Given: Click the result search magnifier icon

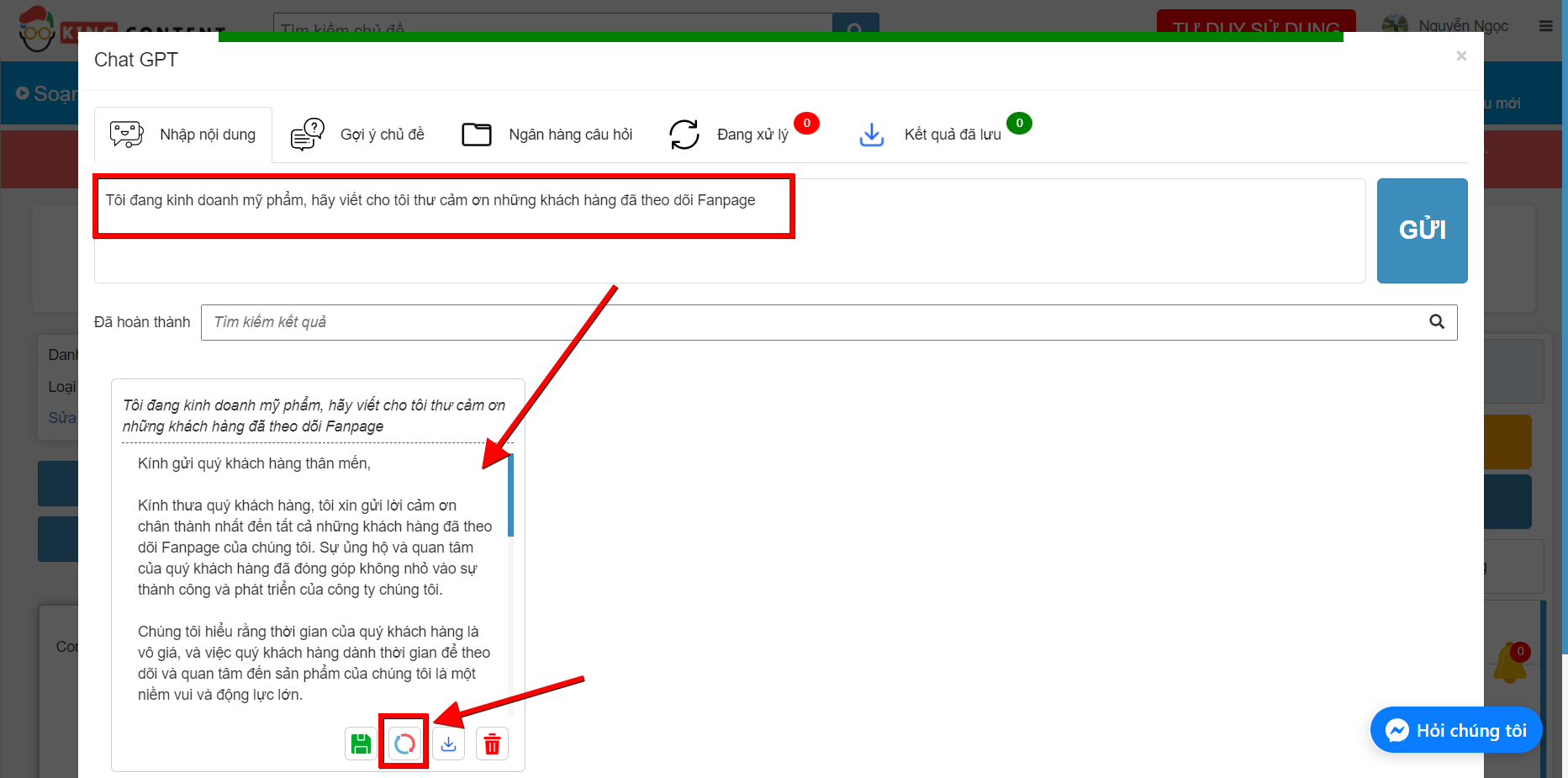Looking at the screenshot, I should tap(1437, 322).
